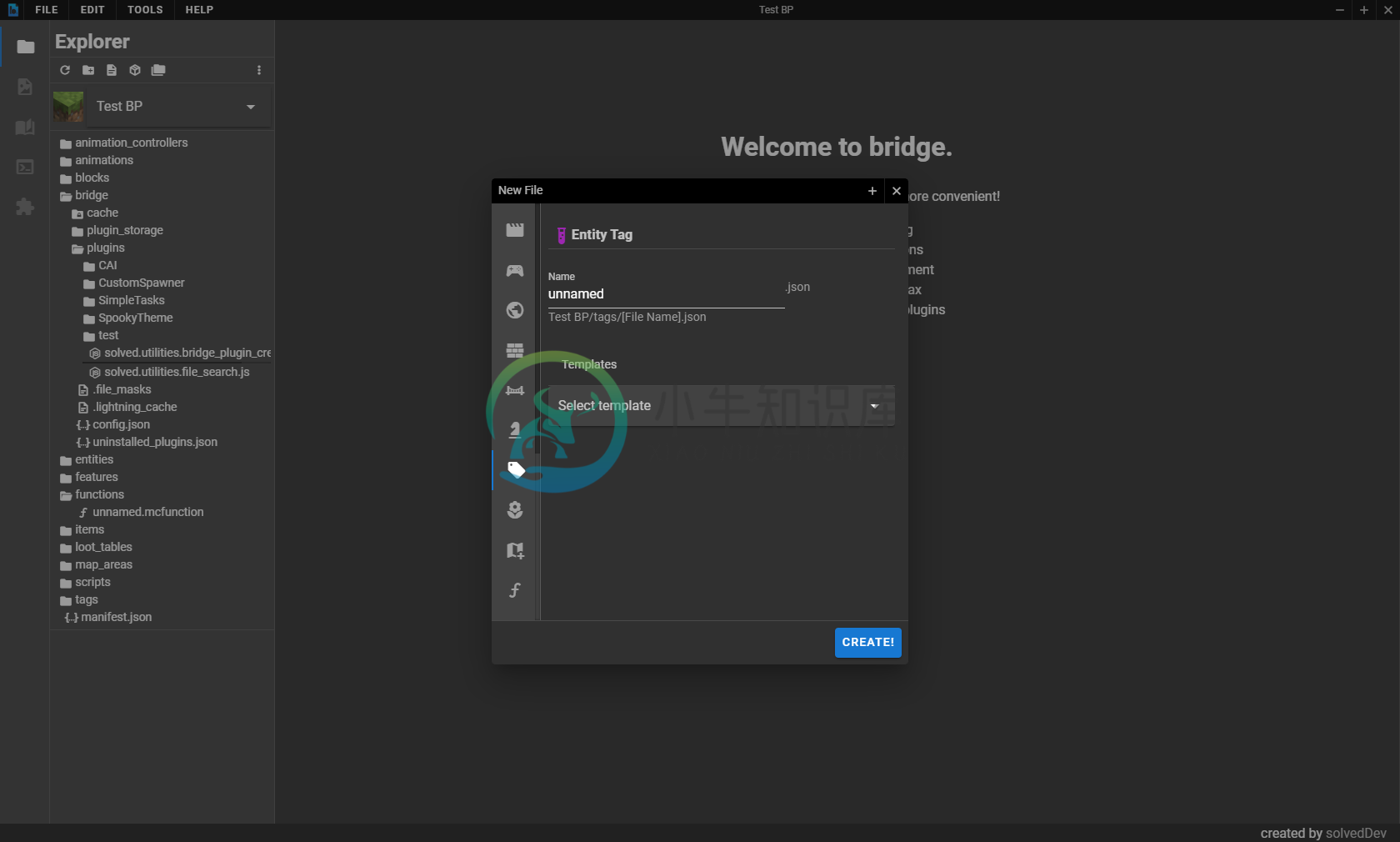Click the CREATE! button
This screenshot has height=842, width=1400.
(868, 643)
